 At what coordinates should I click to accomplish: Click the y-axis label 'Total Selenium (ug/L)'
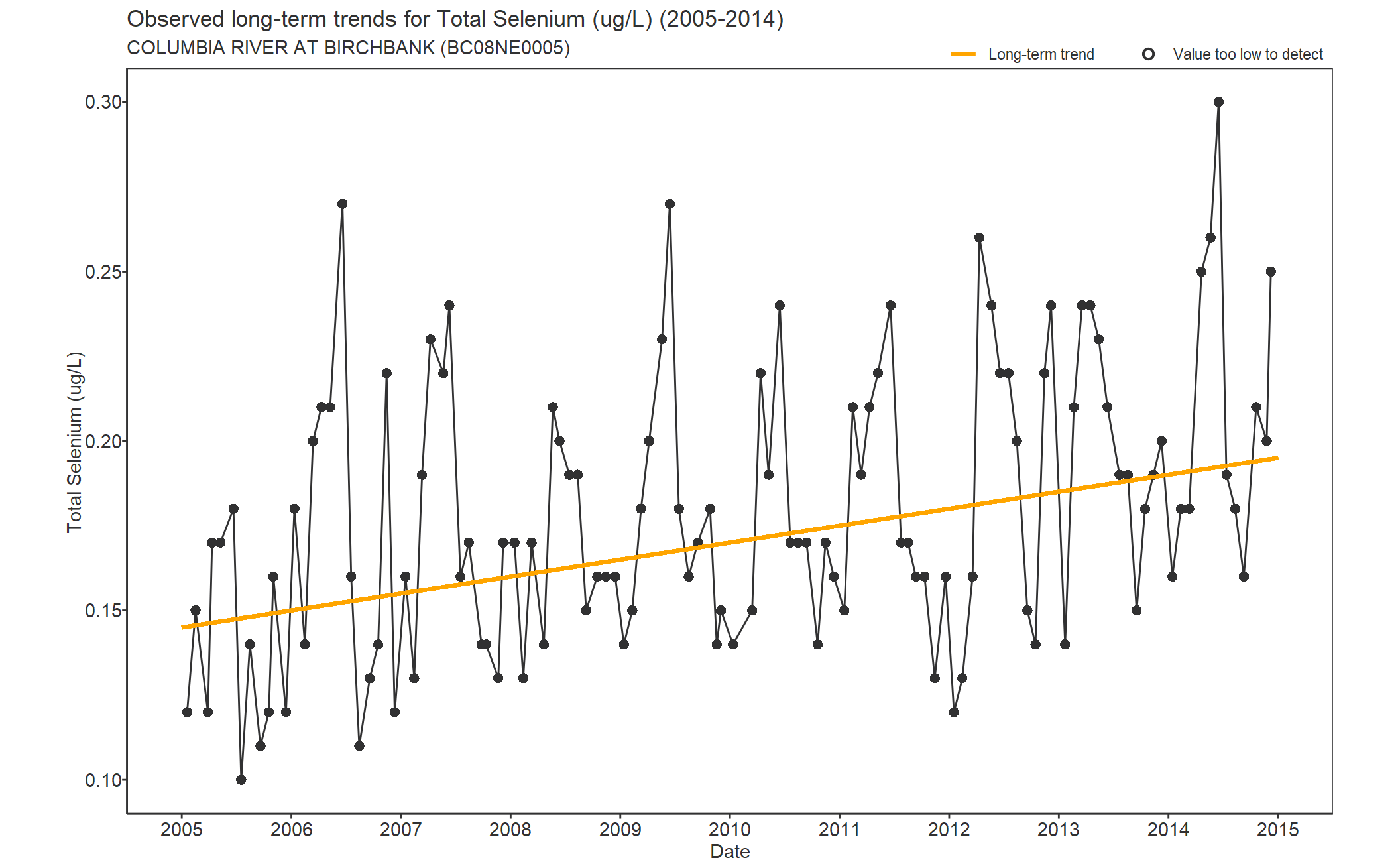point(75,442)
